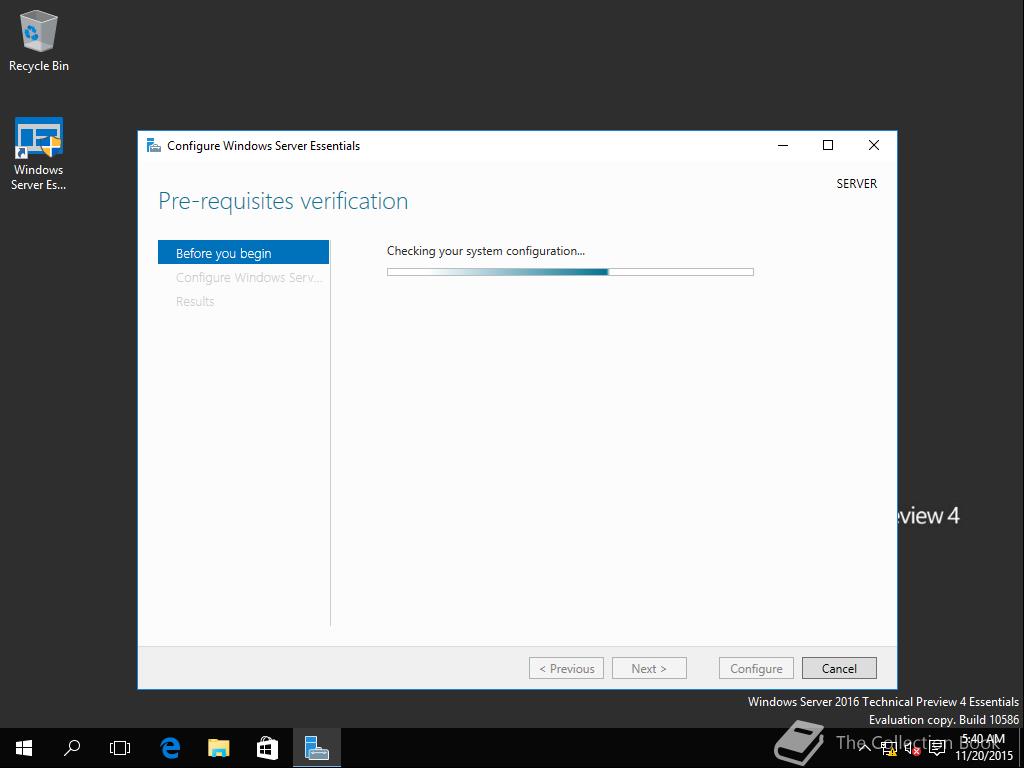Screen dimensions: 1024x768
Task: Click the Checking your system configuration text
Action: click(x=486, y=251)
